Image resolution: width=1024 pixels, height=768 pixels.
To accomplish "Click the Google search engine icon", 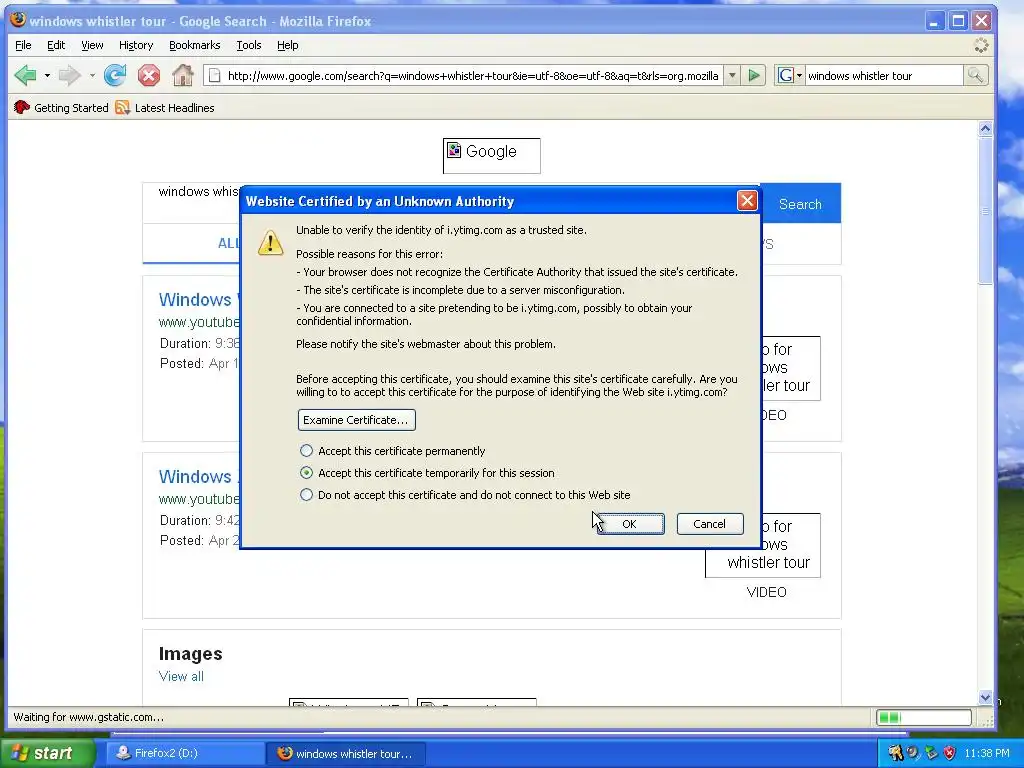I will click(786, 76).
